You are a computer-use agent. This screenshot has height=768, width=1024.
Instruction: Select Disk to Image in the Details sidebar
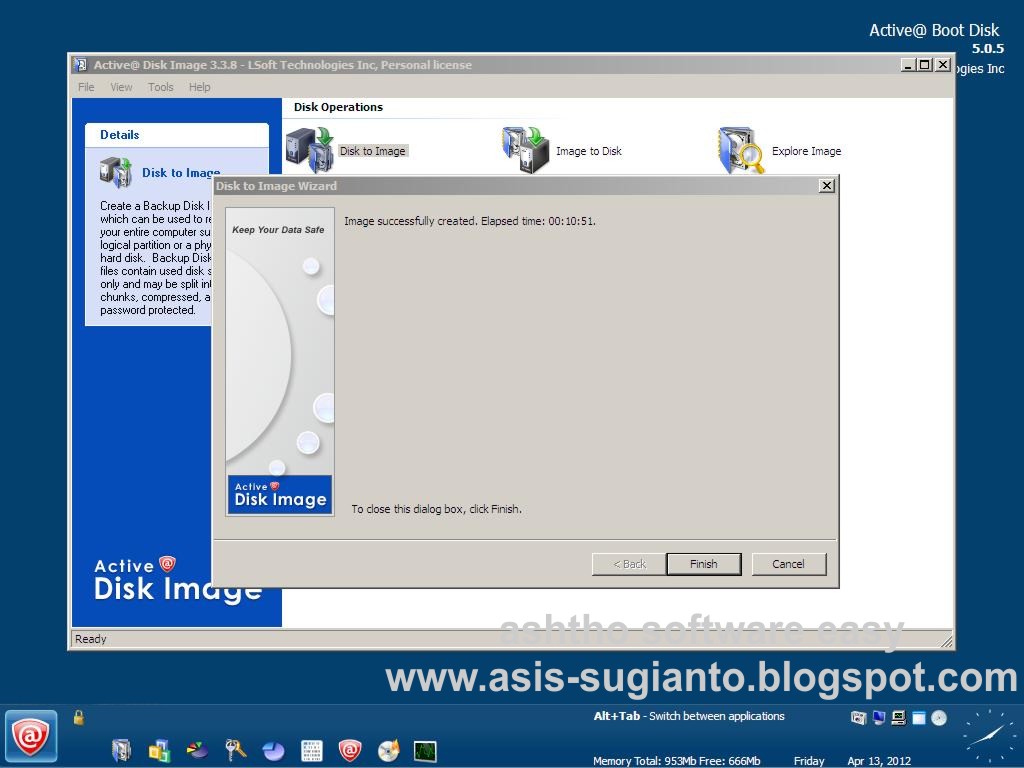coord(180,172)
